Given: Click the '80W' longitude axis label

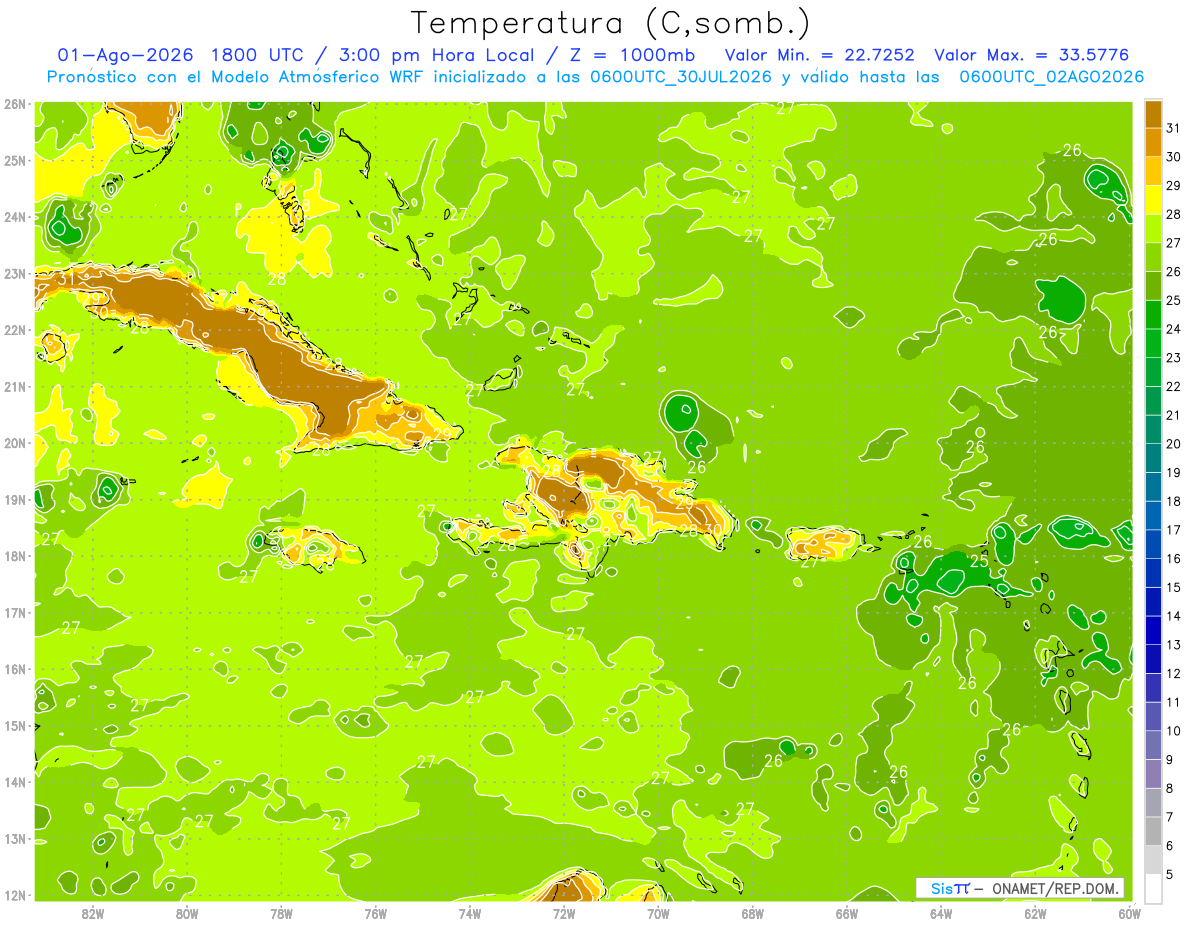Looking at the screenshot, I should pyautogui.click(x=187, y=913).
